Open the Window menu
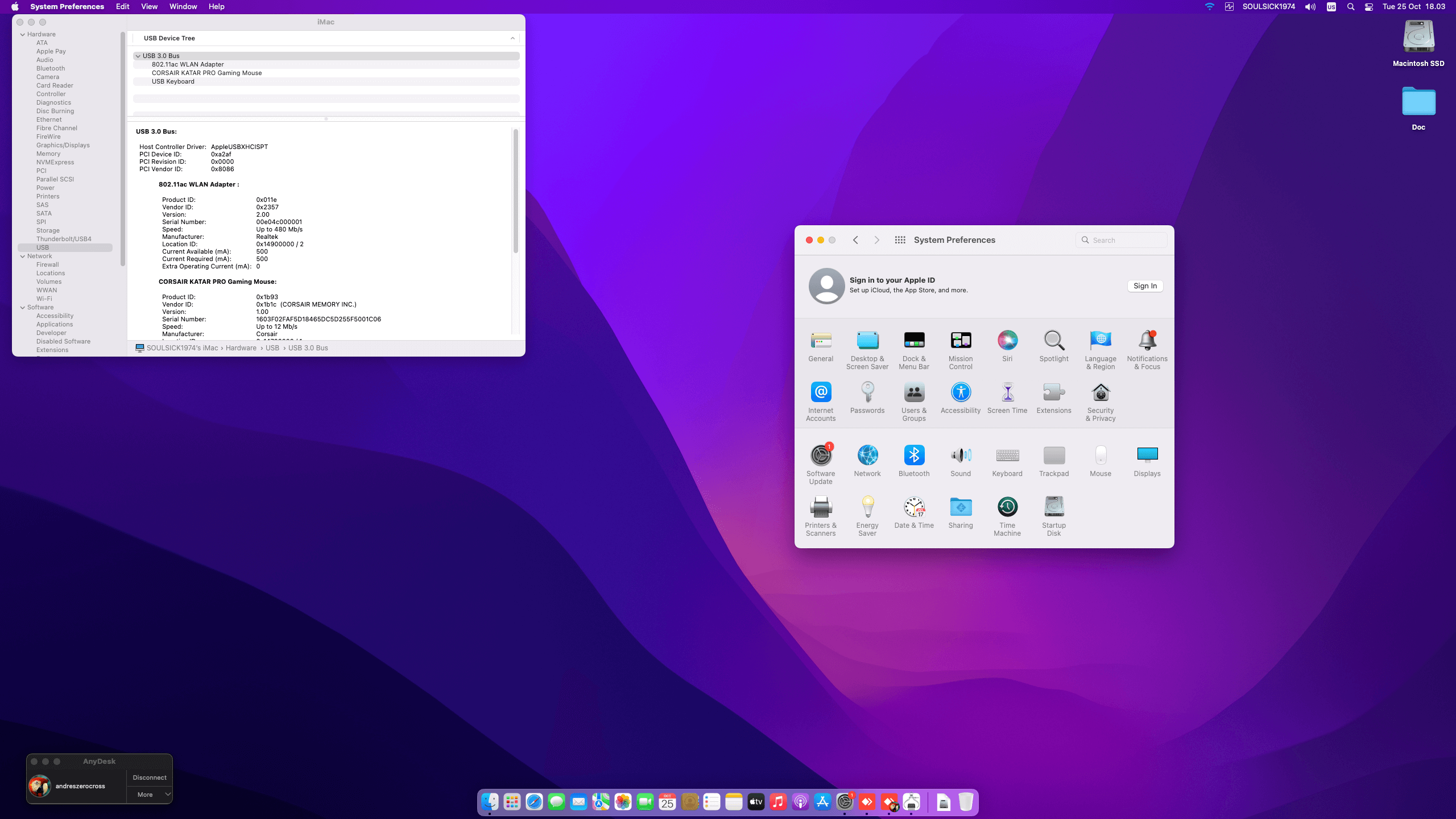 183,7
